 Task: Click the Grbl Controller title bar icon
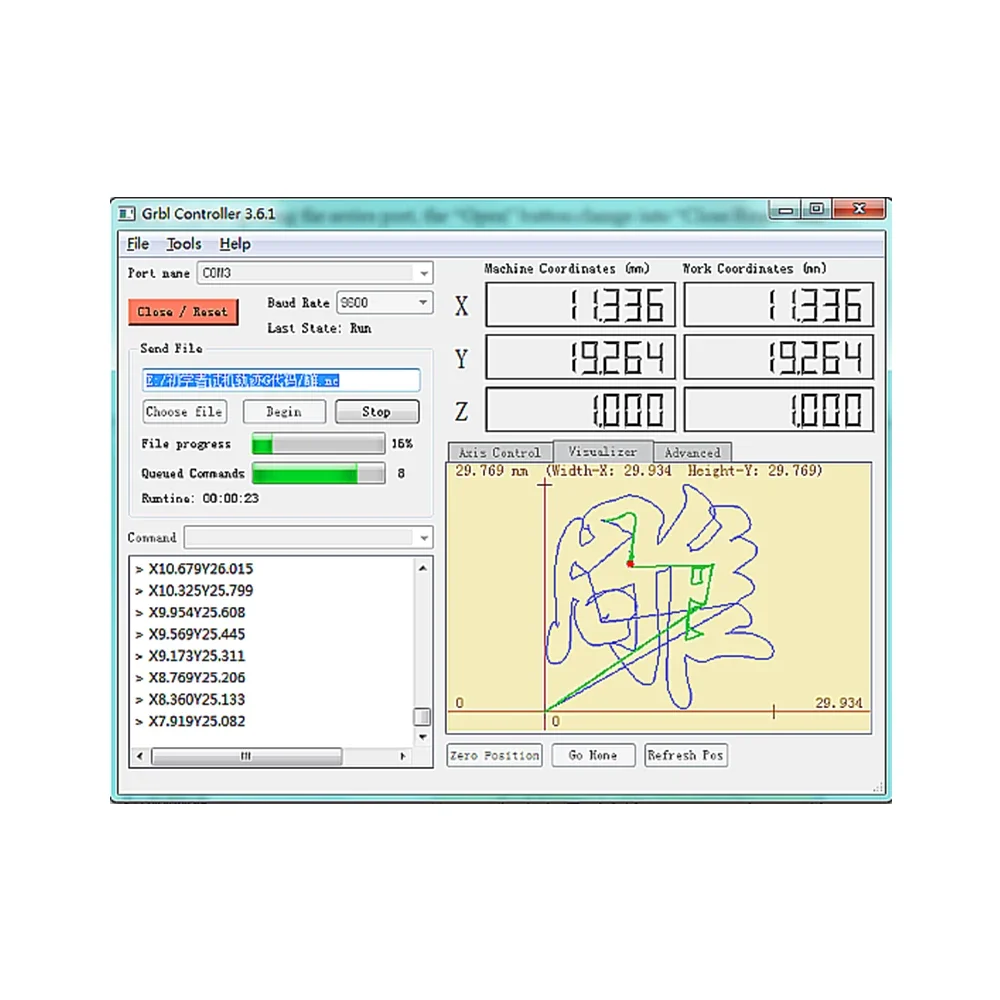(x=127, y=213)
